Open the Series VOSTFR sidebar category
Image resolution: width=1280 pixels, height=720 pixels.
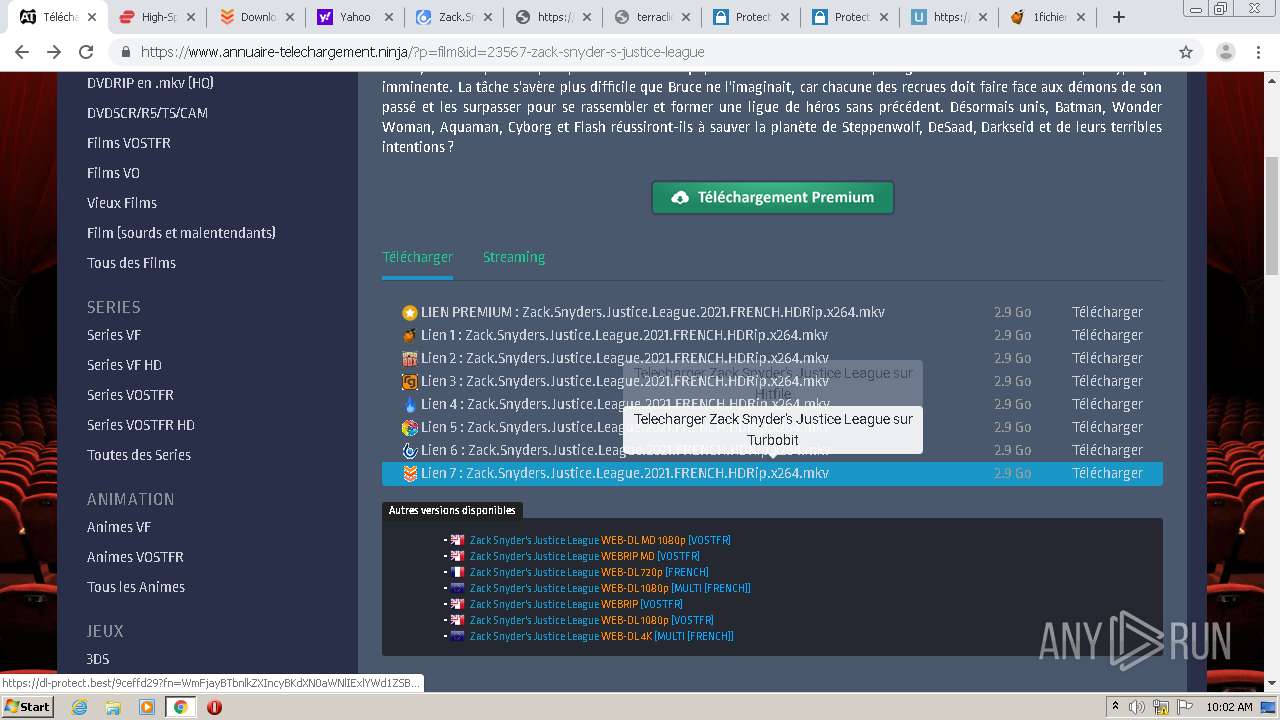point(130,395)
